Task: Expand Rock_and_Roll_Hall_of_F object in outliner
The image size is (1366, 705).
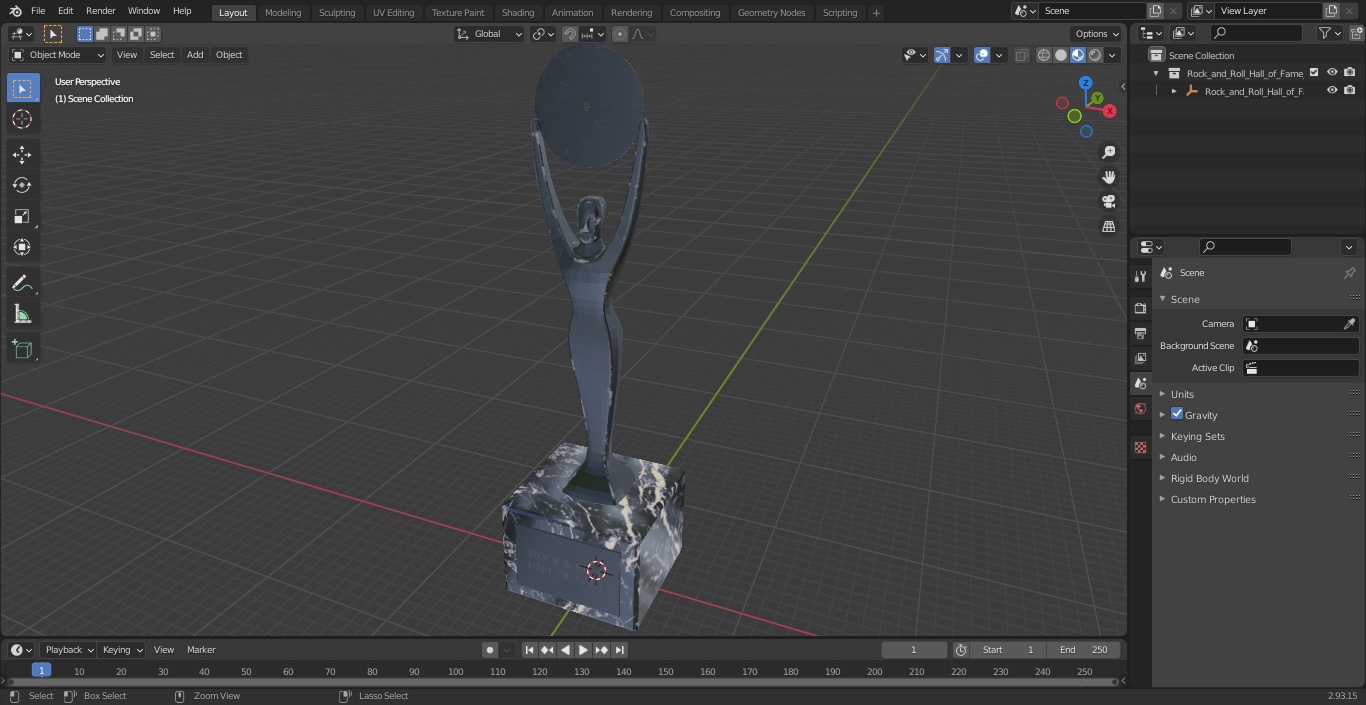Action: pyautogui.click(x=1174, y=91)
